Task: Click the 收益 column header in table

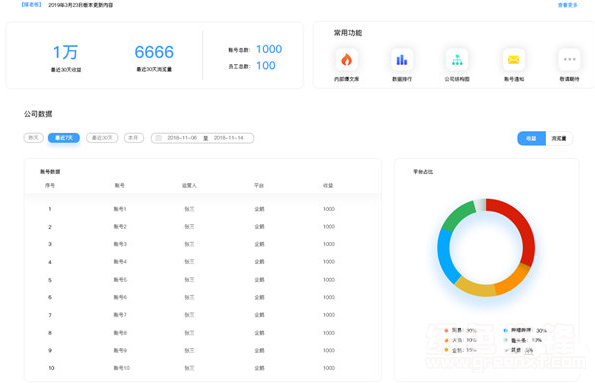Action: click(x=328, y=186)
